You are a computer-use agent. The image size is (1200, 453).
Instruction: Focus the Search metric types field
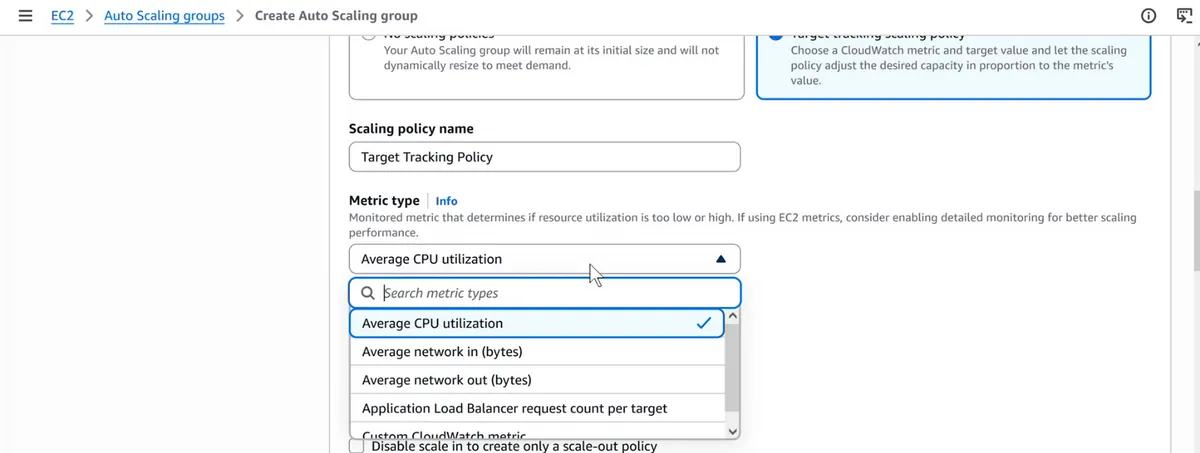[x=545, y=293]
